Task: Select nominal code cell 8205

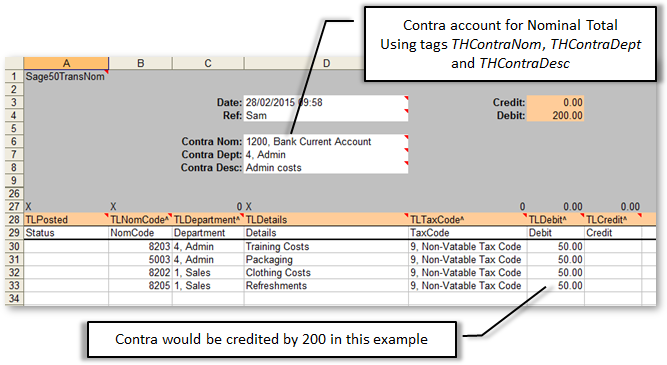Action: click(140, 285)
